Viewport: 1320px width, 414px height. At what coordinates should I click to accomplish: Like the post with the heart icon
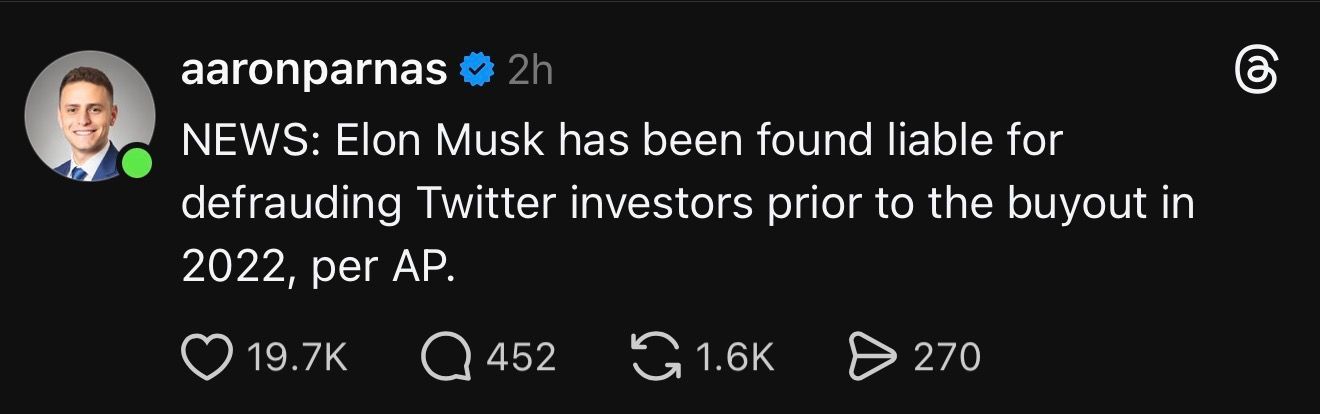(207, 357)
